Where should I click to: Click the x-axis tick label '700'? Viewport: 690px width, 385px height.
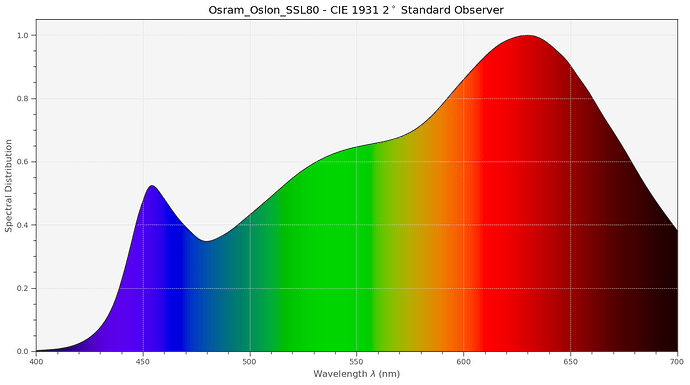click(677, 362)
